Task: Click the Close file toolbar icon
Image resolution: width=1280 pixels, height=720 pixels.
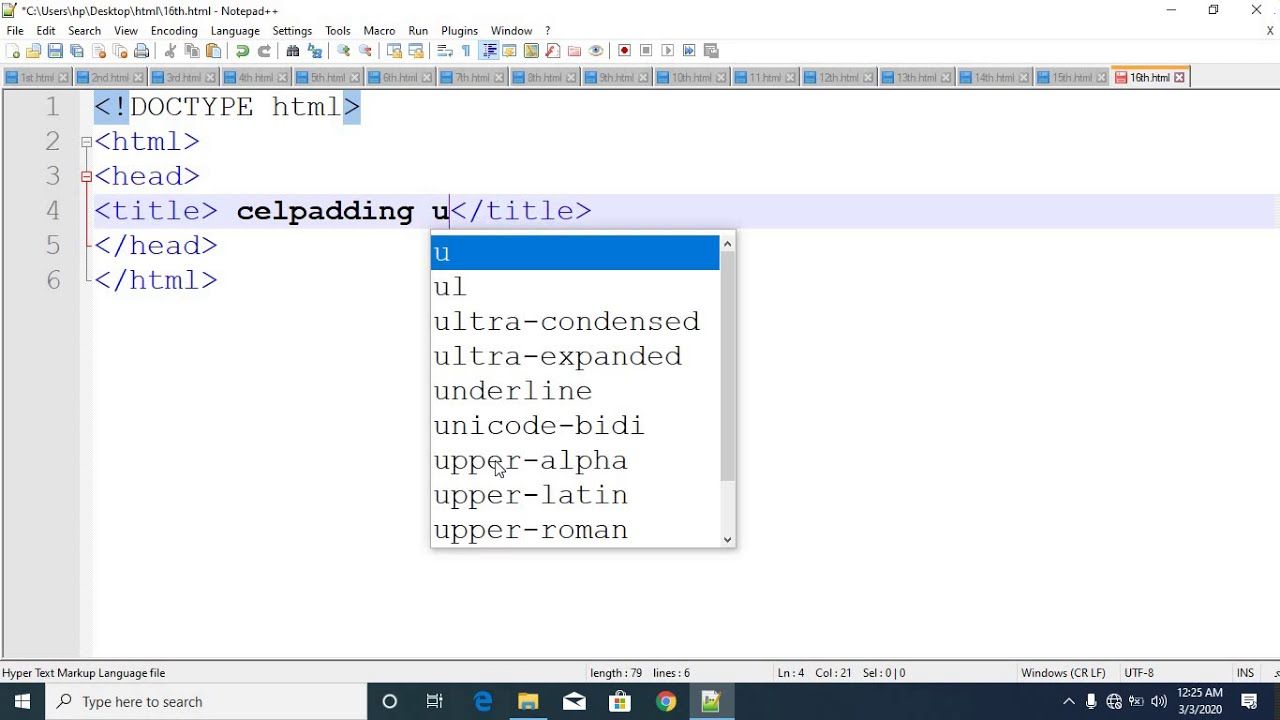Action: [x=99, y=51]
